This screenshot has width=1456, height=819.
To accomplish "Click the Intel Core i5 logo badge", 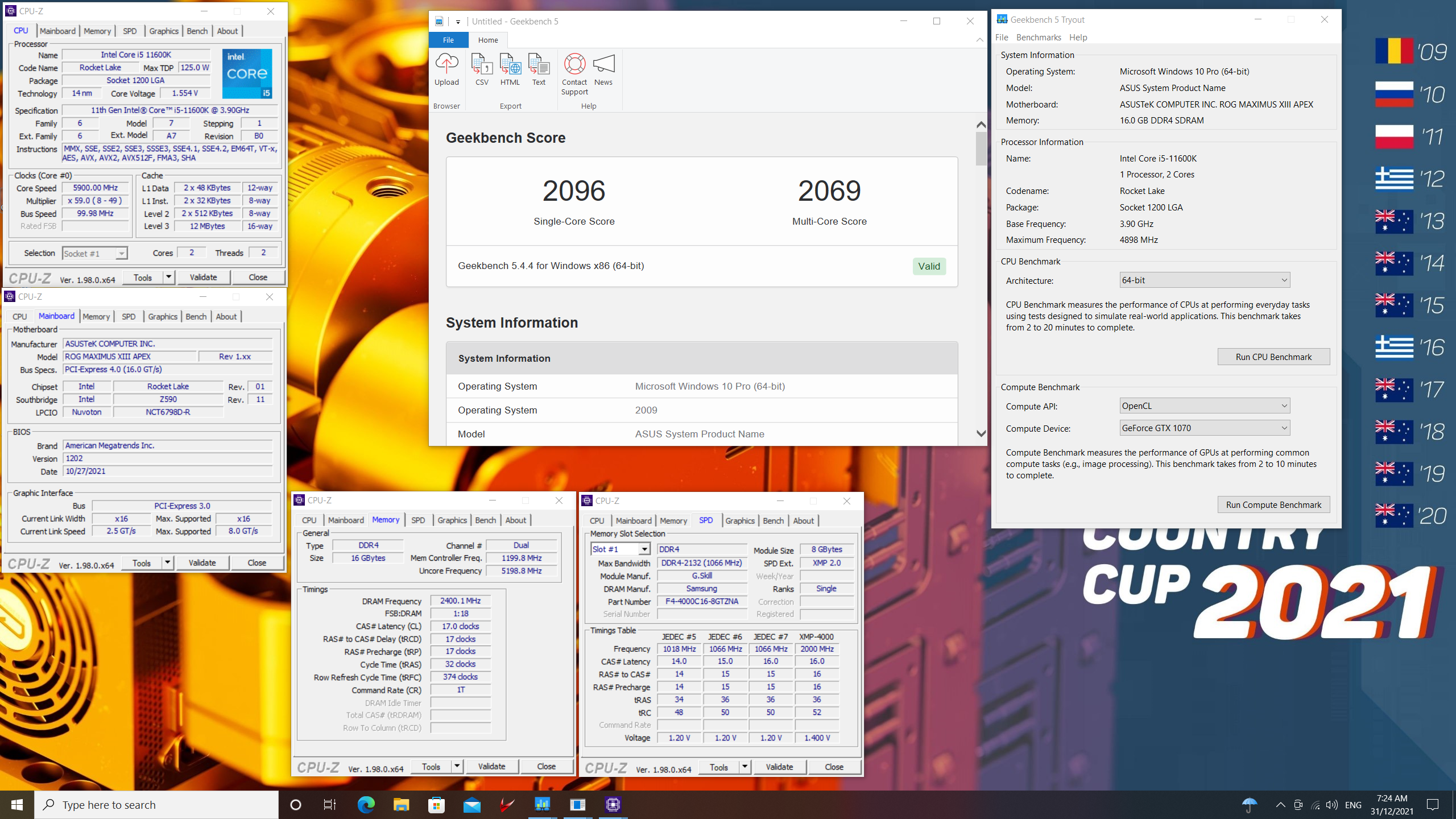I will [x=247, y=74].
